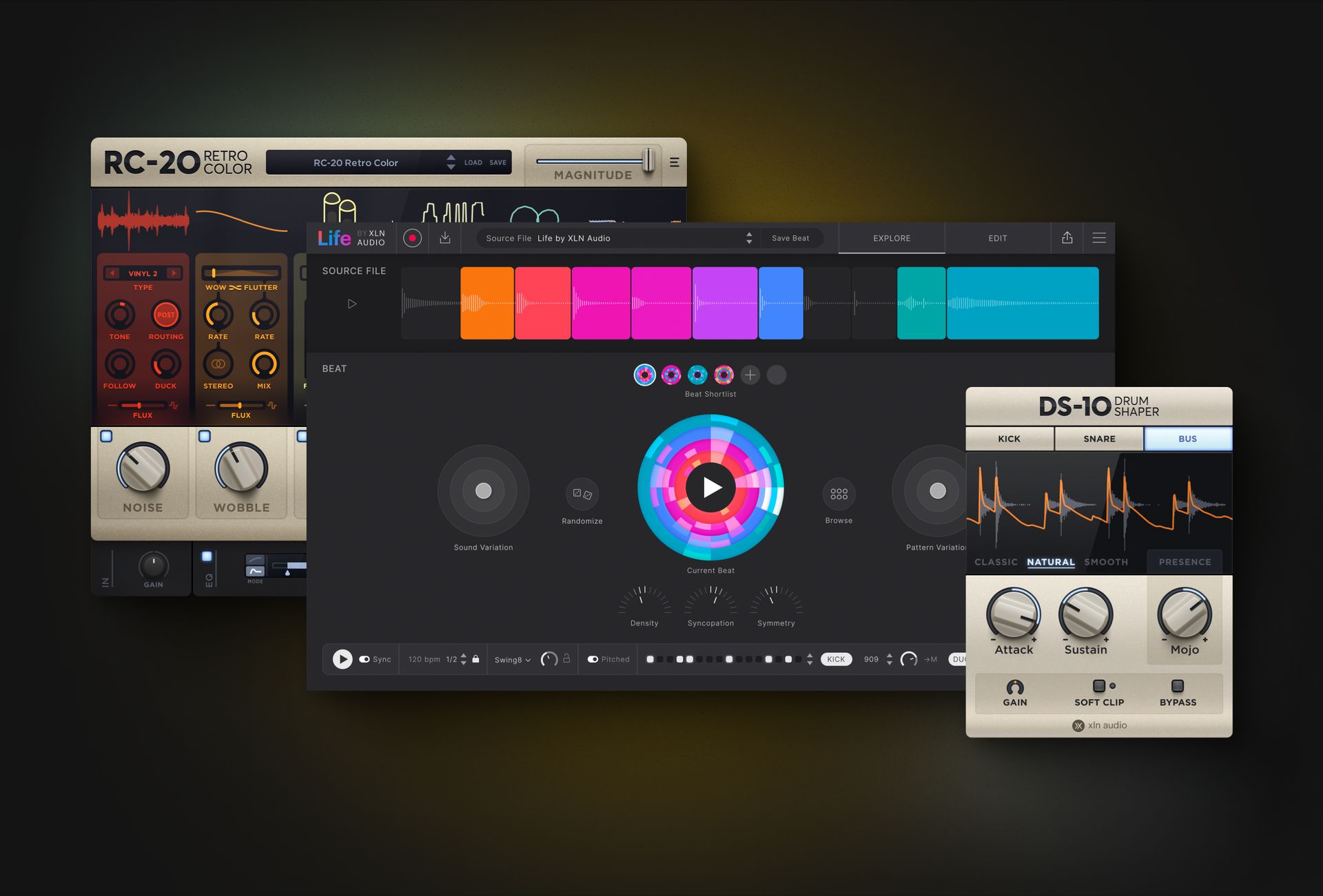Select the DS-10 BUS tab

coord(1188,439)
